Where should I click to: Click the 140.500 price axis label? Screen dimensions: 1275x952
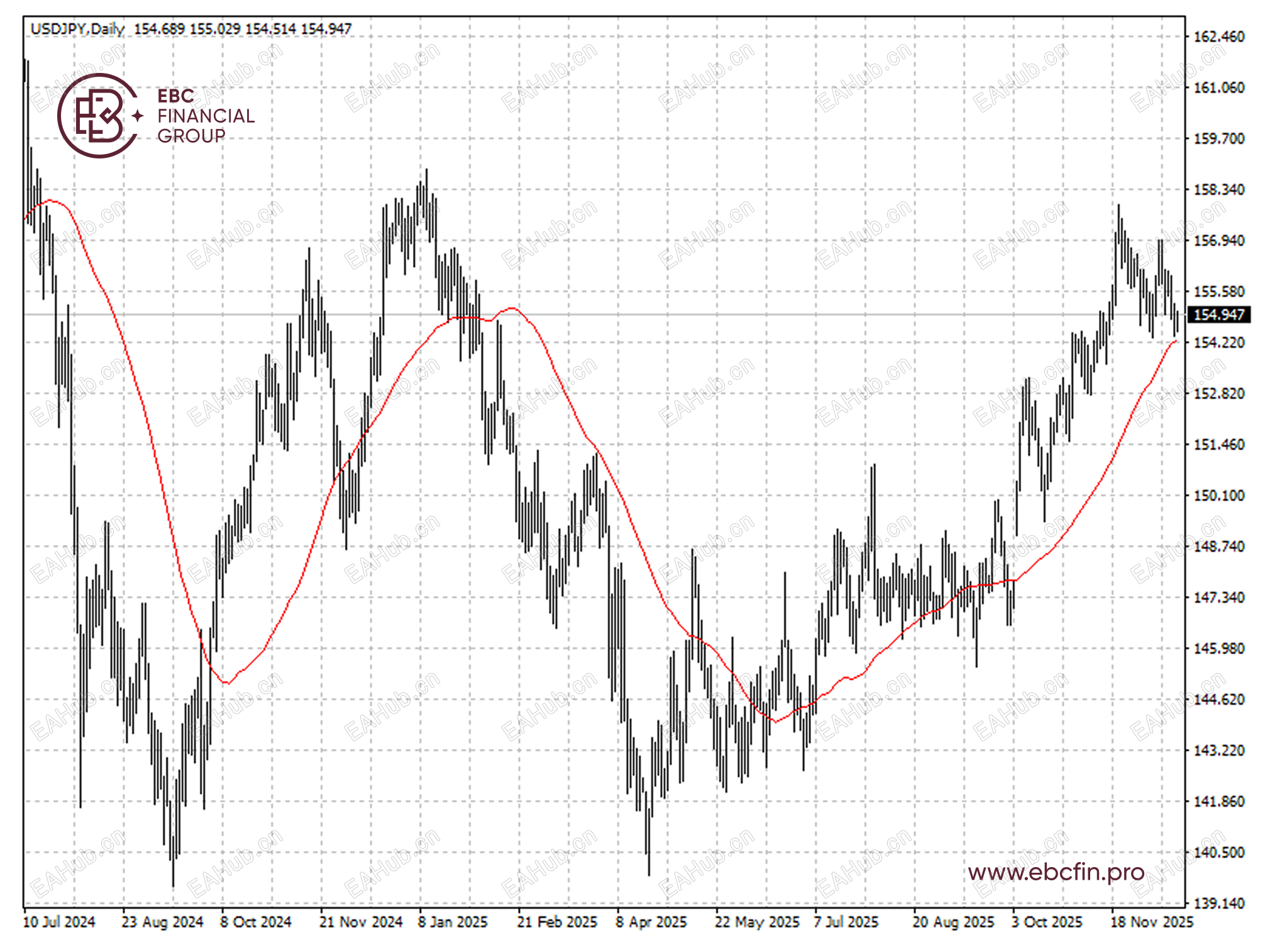click(x=1218, y=852)
